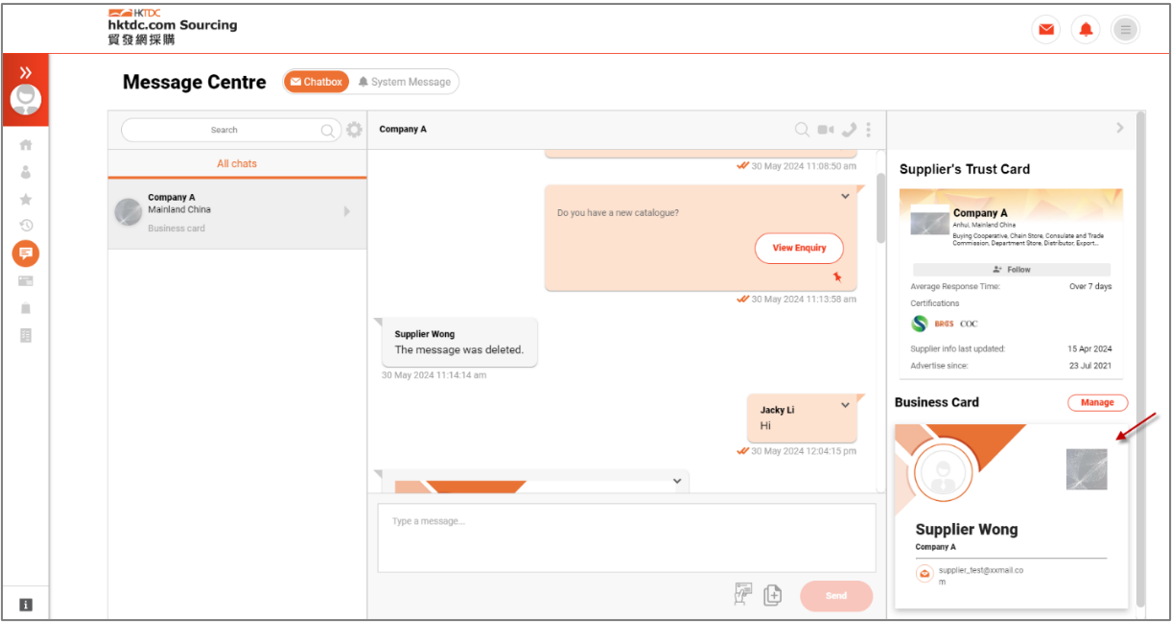Click the info icon at sidebar bottom
The width and height of the screenshot is (1174, 625).
(x=26, y=605)
